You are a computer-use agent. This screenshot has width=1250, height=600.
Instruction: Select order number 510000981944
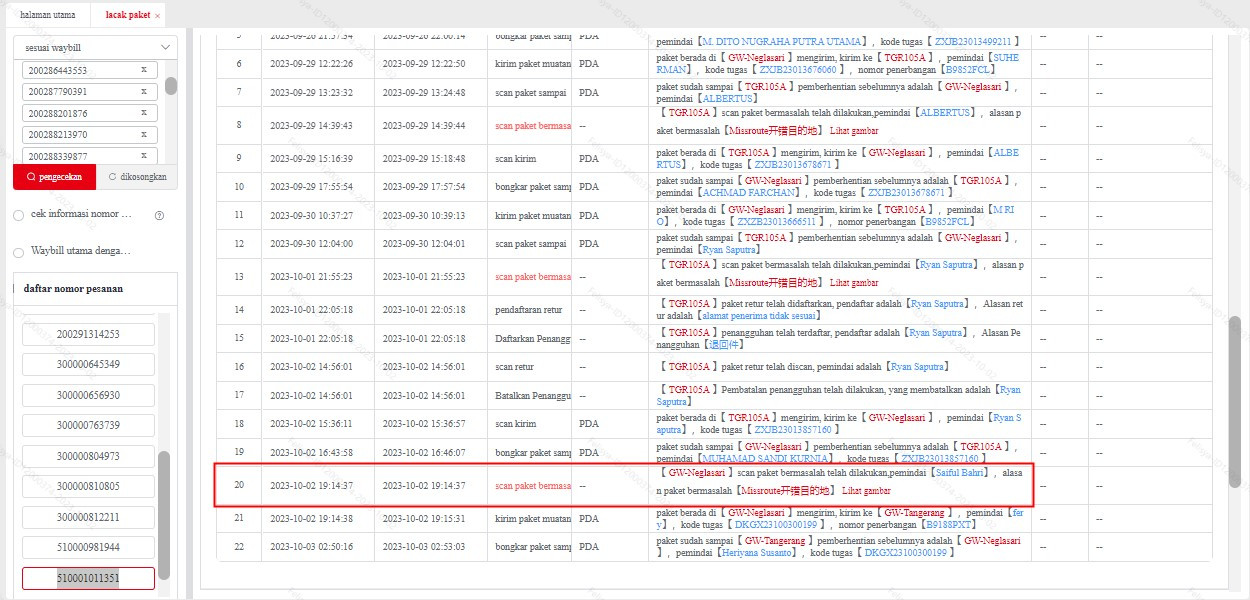[88, 547]
